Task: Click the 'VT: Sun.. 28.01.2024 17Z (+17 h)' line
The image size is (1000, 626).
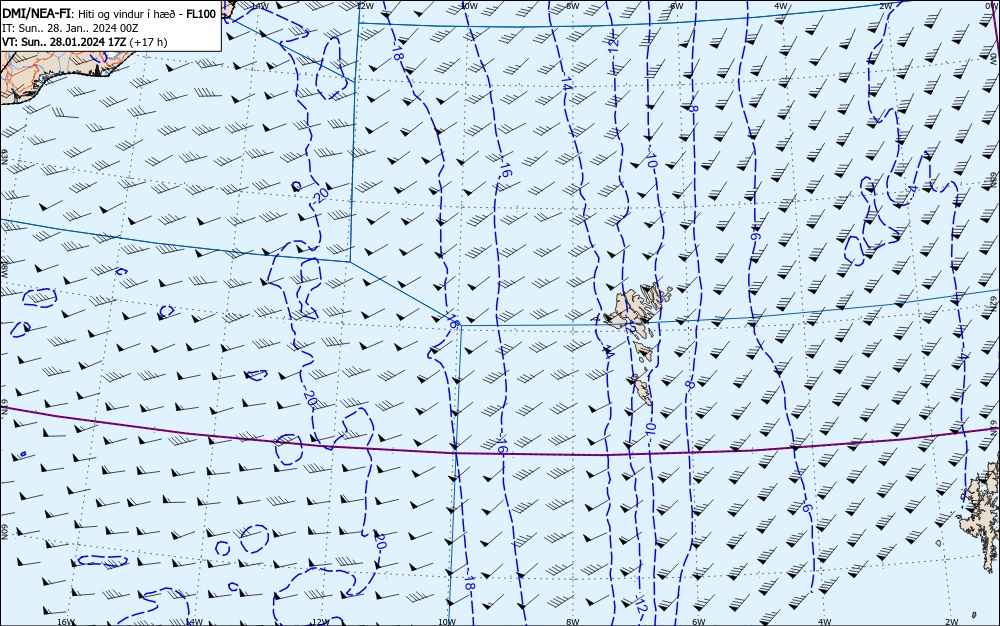Action: point(85,43)
